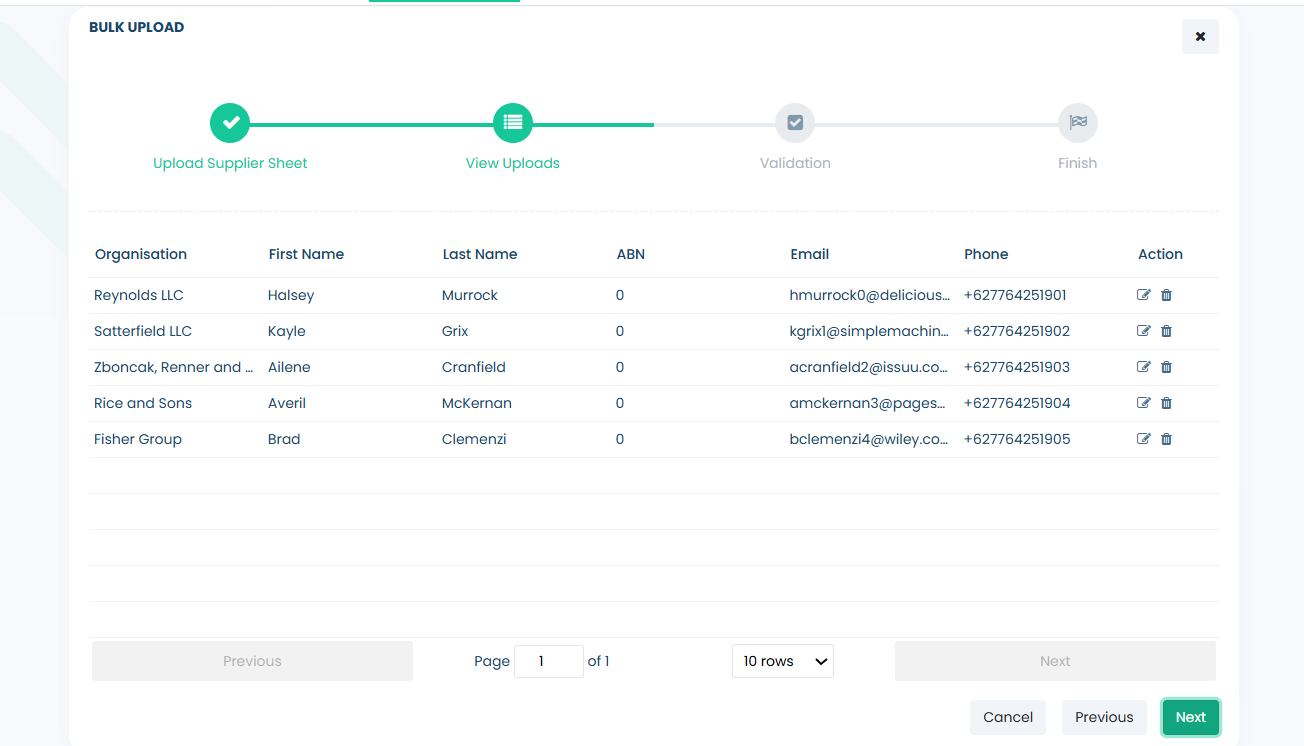The image size is (1304, 746).
Task: Delete the Fisher Group entry
Action: (1166, 439)
